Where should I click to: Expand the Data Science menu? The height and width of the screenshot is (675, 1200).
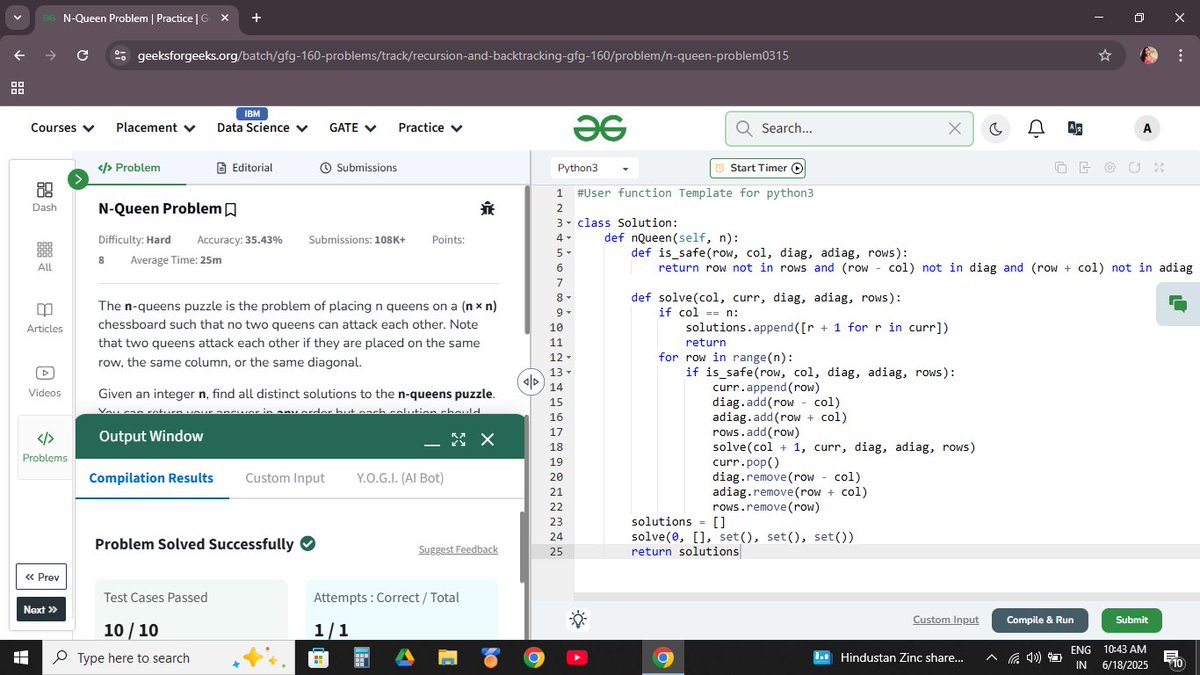point(263,128)
